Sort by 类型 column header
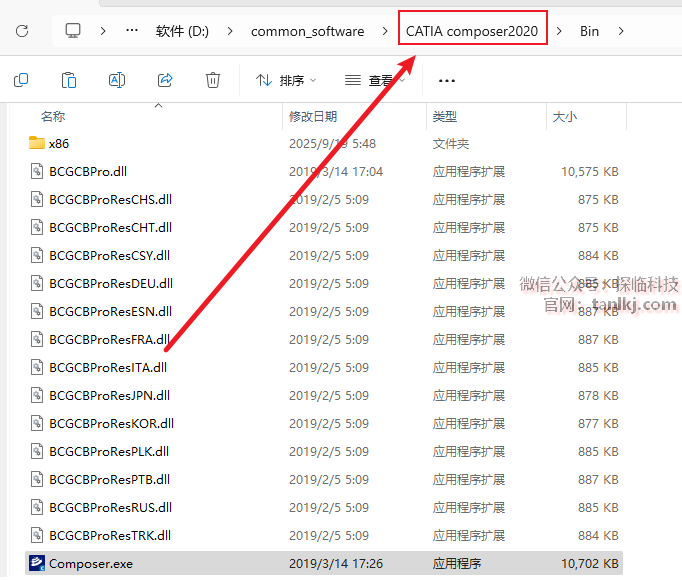The width and height of the screenshot is (682, 580). click(x=445, y=117)
